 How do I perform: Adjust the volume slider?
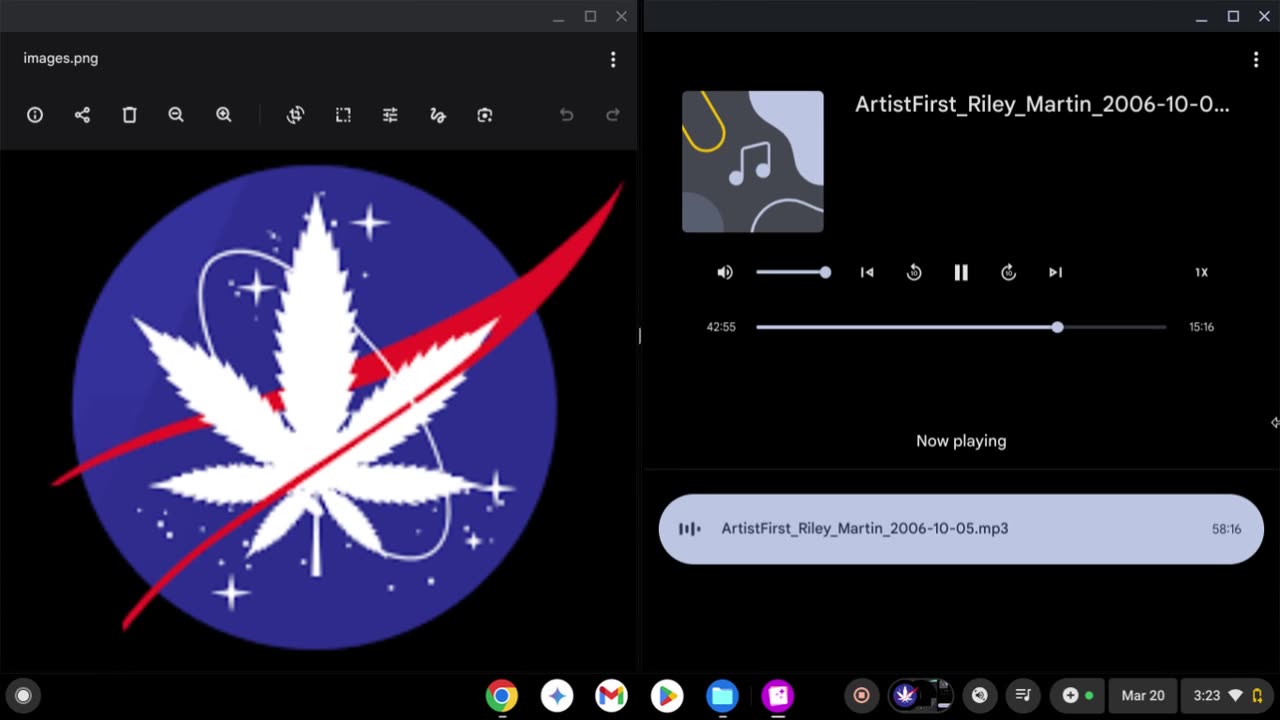(x=793, y=272)
